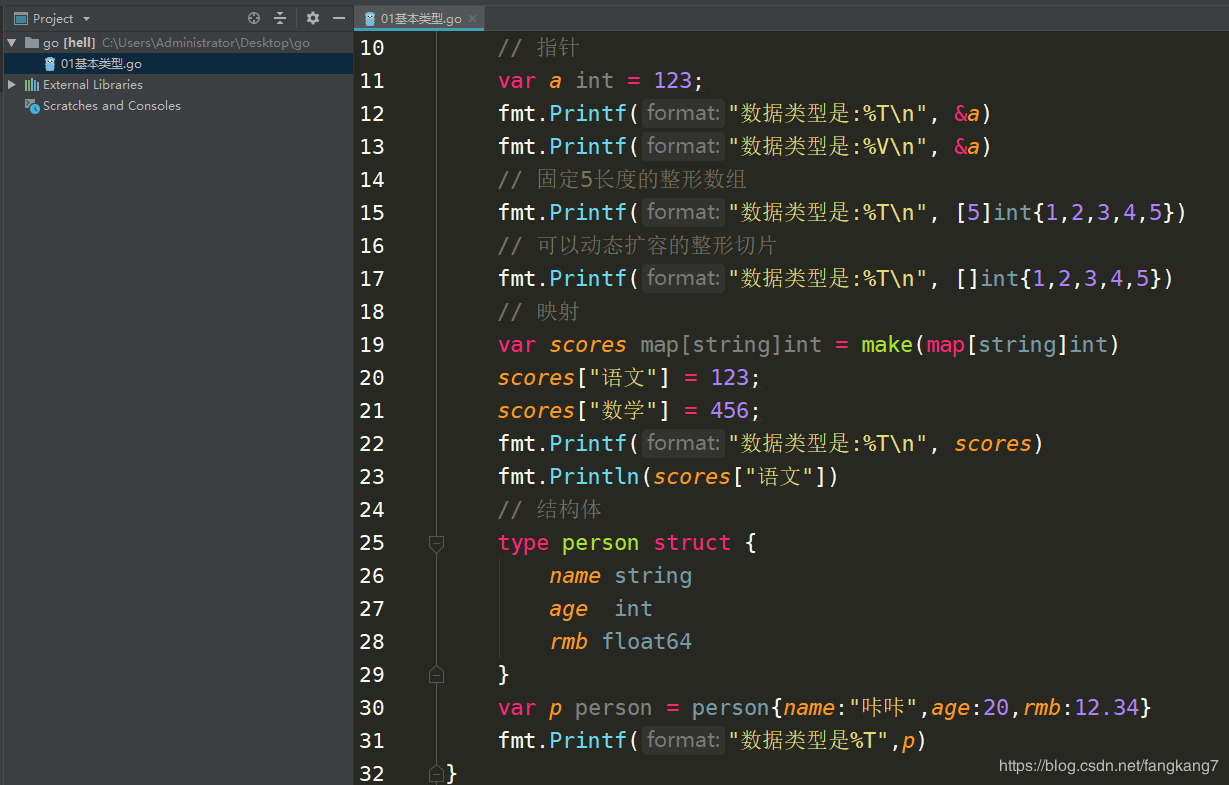This screenshot has height=785, width=1229.
Task: Click 'scores' variable on line 19
Action: [x=588, y=345]
